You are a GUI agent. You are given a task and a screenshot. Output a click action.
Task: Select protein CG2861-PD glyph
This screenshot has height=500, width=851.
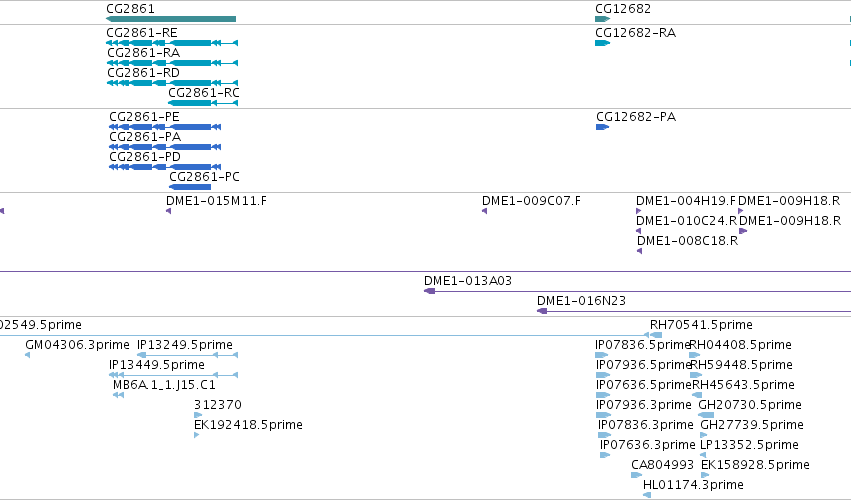tap(165, 167)
